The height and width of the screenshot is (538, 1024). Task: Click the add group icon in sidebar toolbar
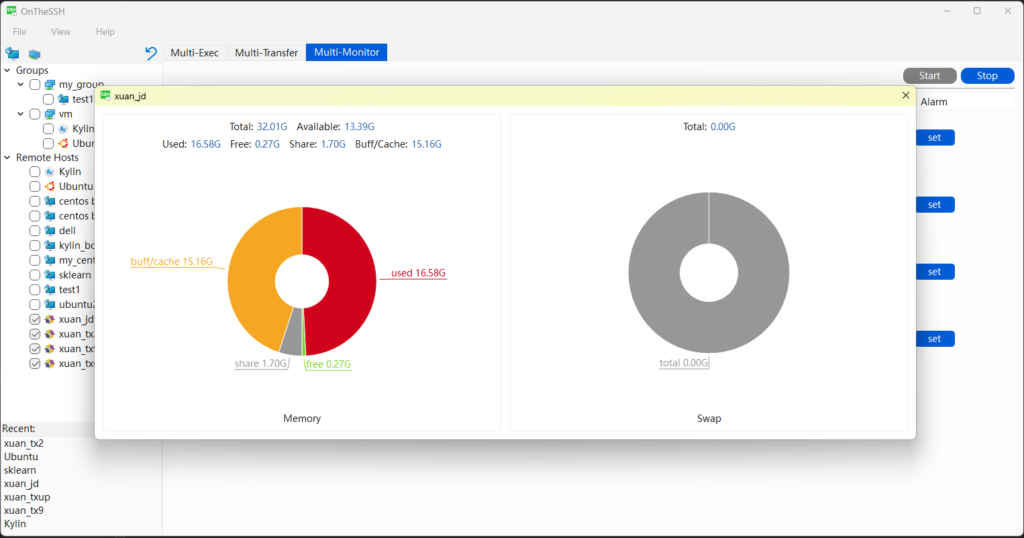[x=12, y=53]
